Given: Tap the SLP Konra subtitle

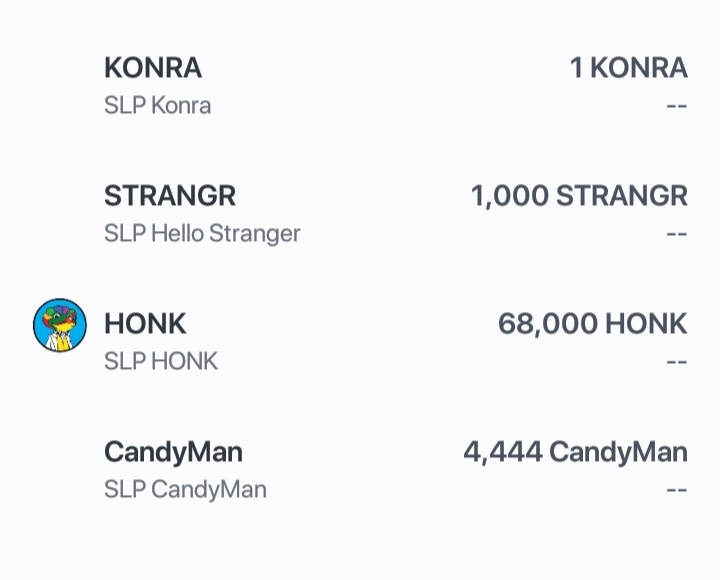Looking at the screenshot, I should click(158, 106).
